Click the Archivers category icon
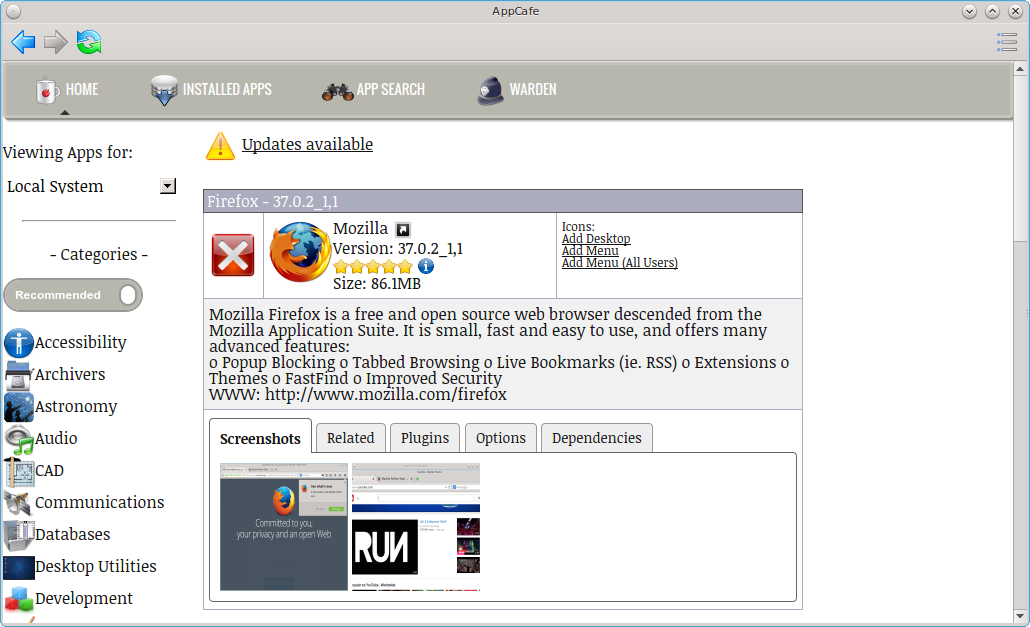This screenshot has height=627, width=1030. (x=18, y=375)
